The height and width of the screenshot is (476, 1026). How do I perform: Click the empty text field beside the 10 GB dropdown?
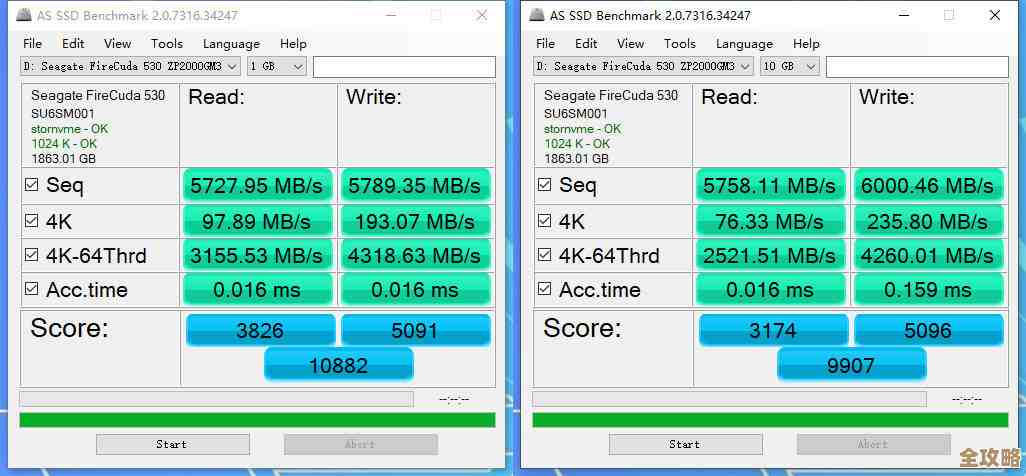pyautogui.click(x=916, y=66)
